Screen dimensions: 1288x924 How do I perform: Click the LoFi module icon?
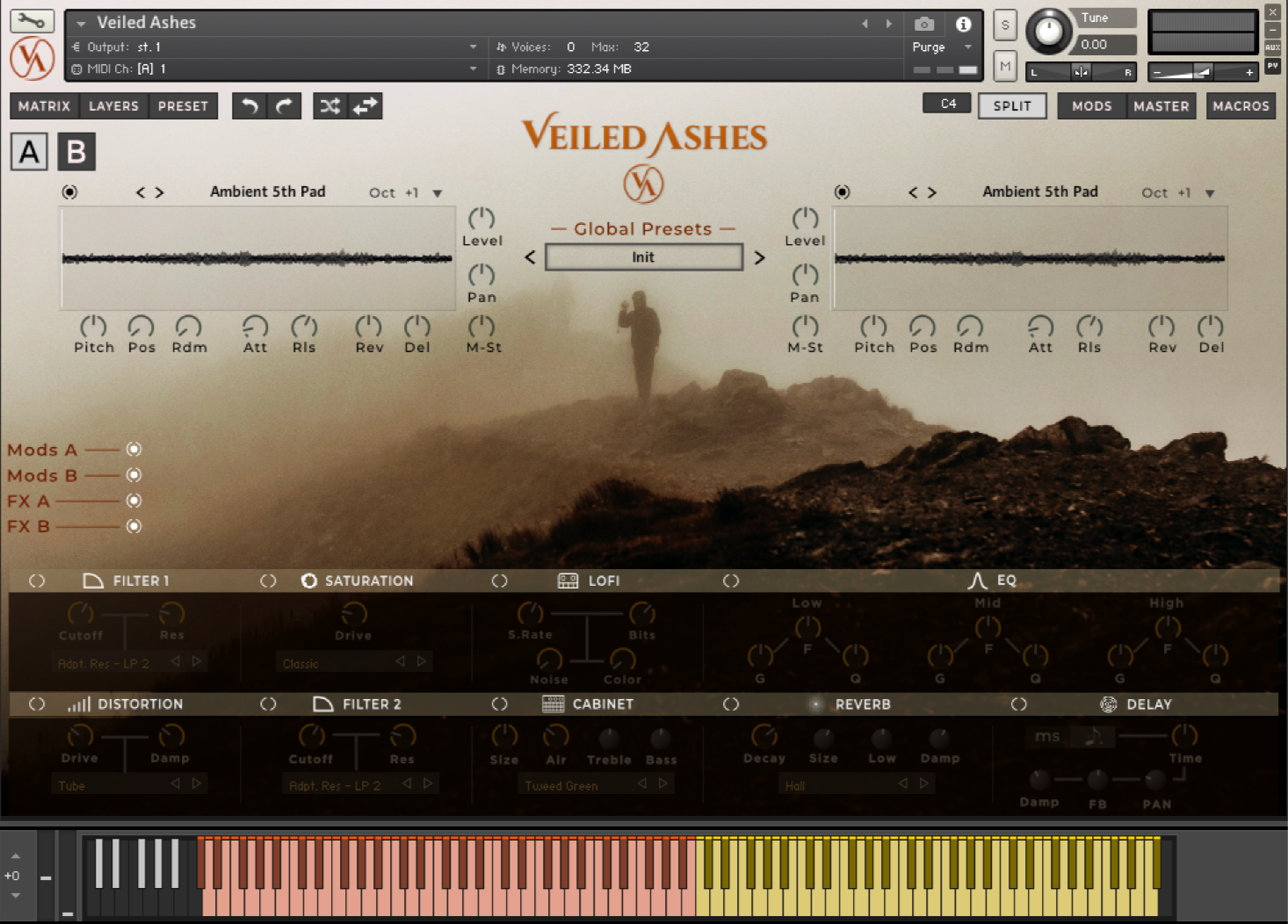click(x=568, y=581)
